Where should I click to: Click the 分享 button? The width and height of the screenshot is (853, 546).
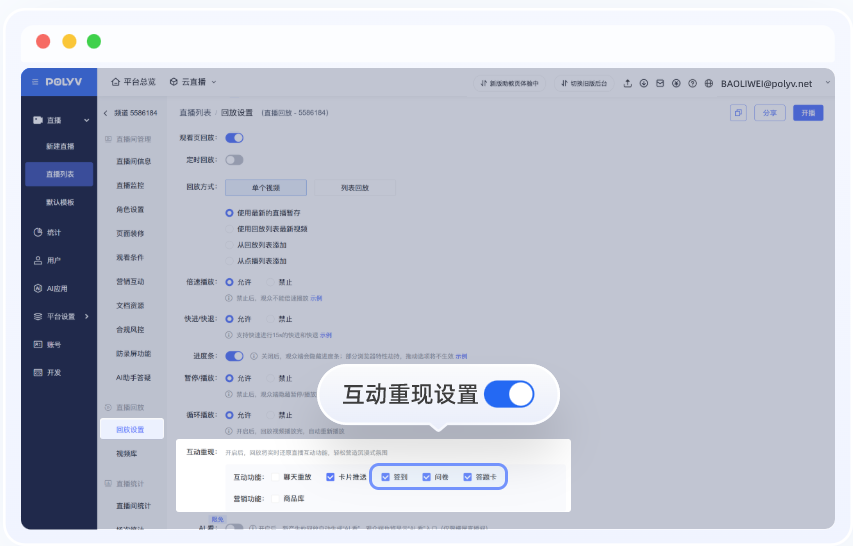(769, 113)
